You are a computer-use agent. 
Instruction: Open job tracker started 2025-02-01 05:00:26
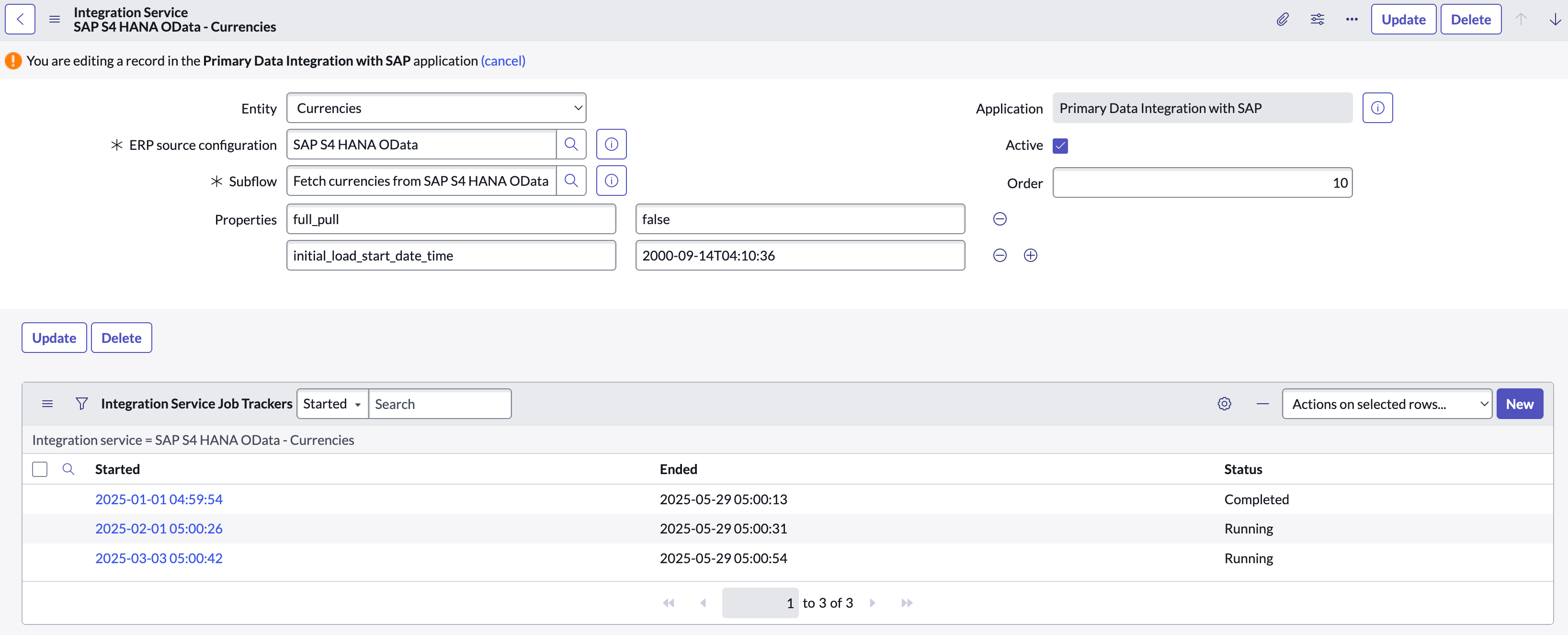click(x=158, y=529)
